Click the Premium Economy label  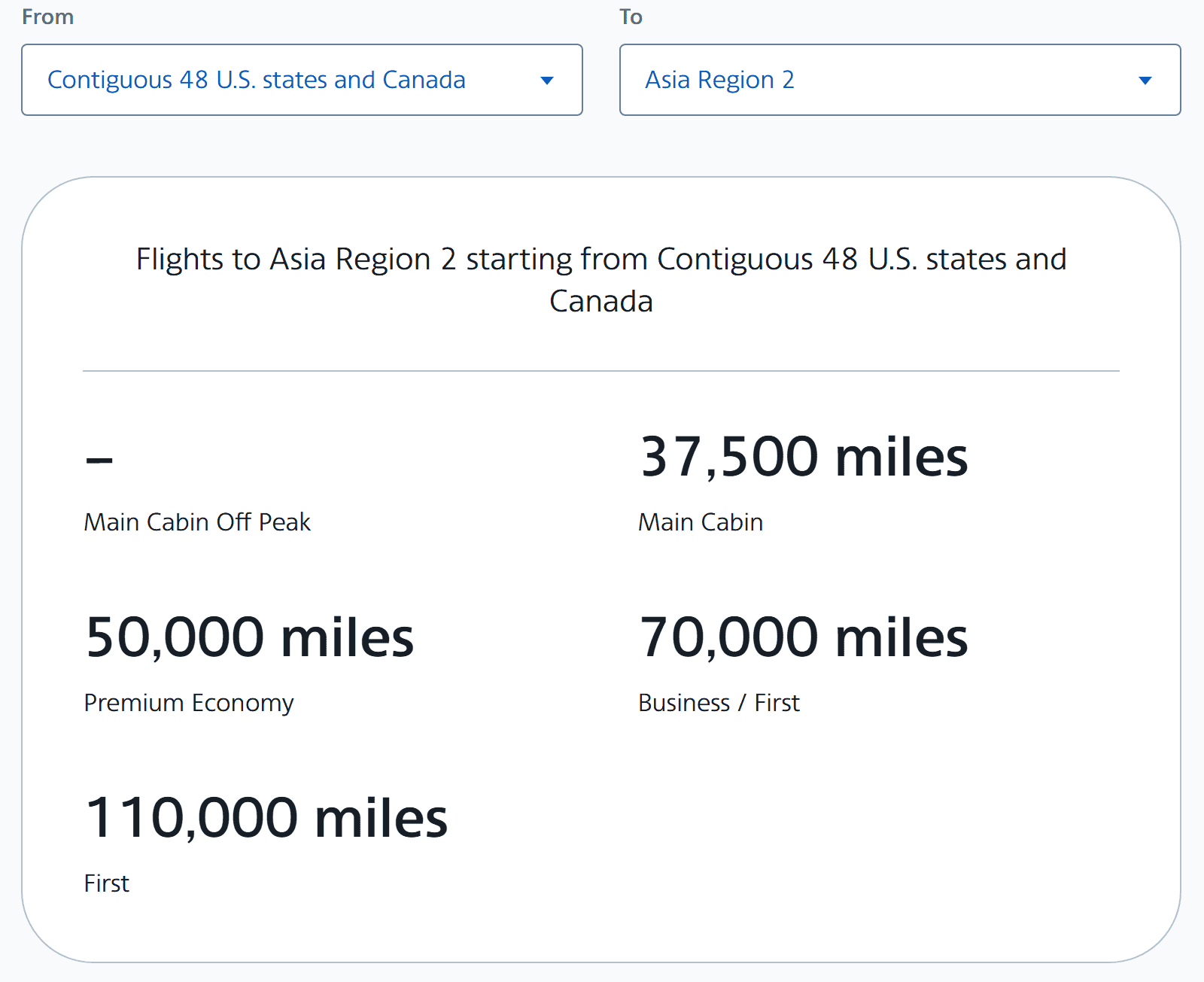click(x=189, y=703)
